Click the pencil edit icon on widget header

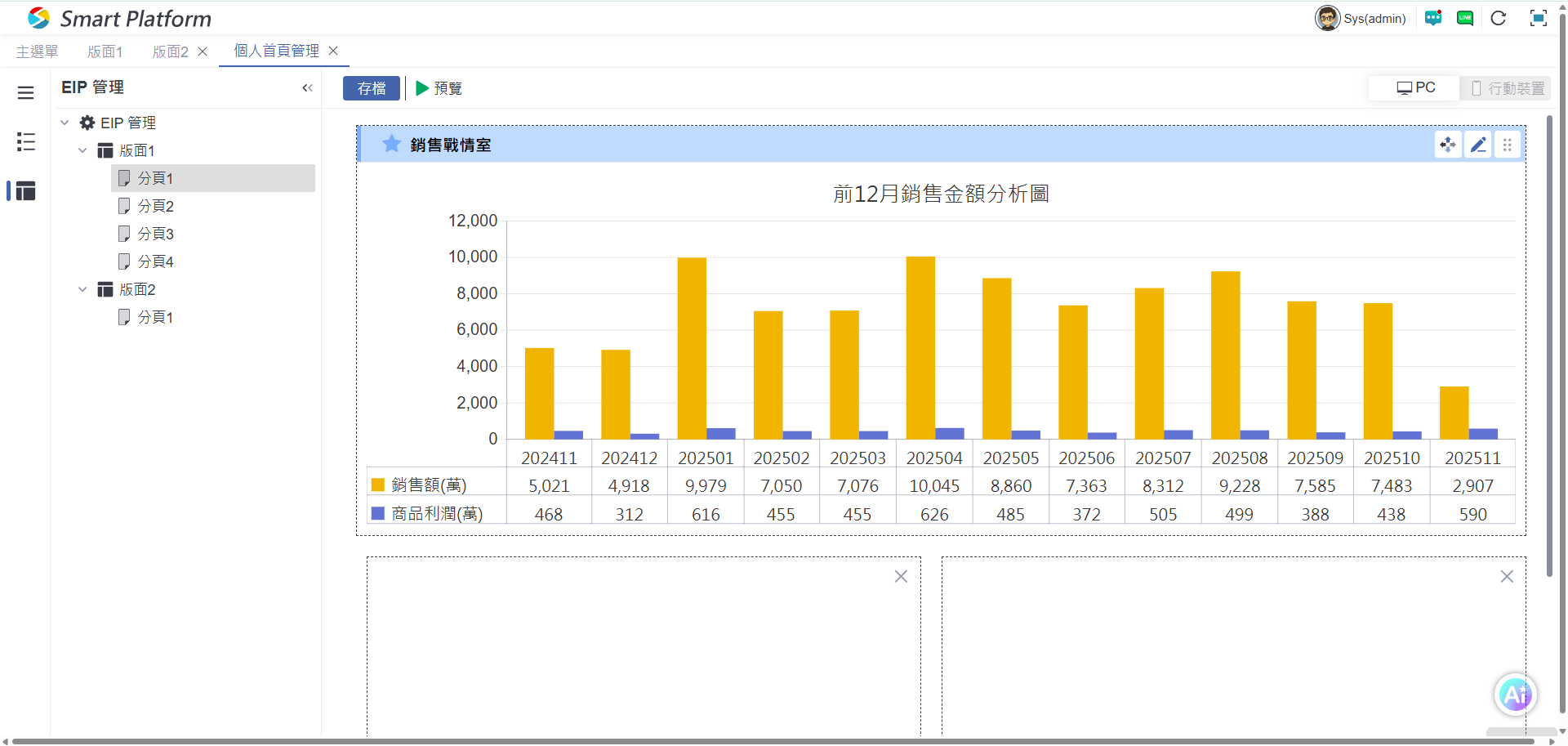[1478, 145]
